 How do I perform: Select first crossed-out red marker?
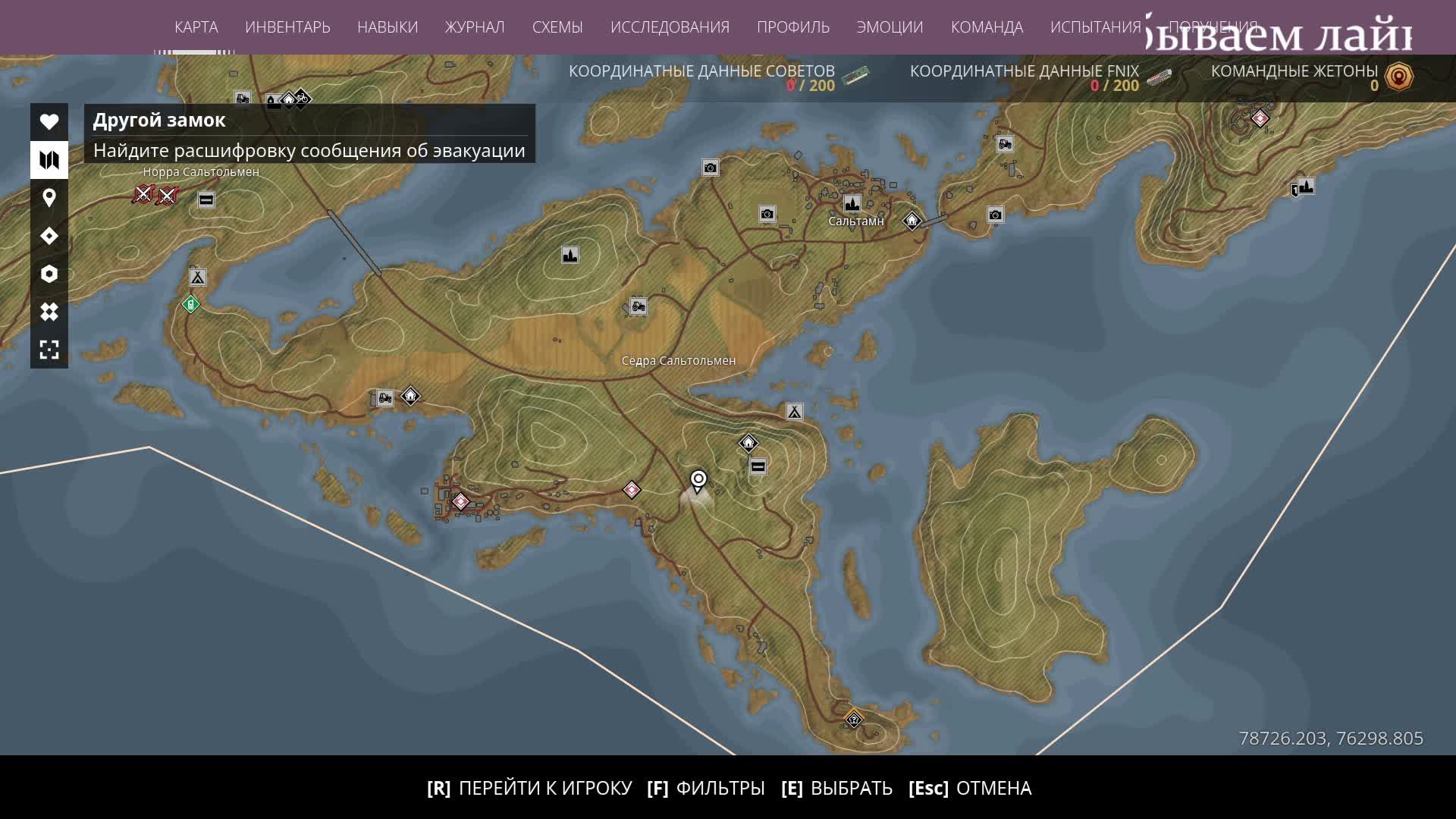pos(143,195)
